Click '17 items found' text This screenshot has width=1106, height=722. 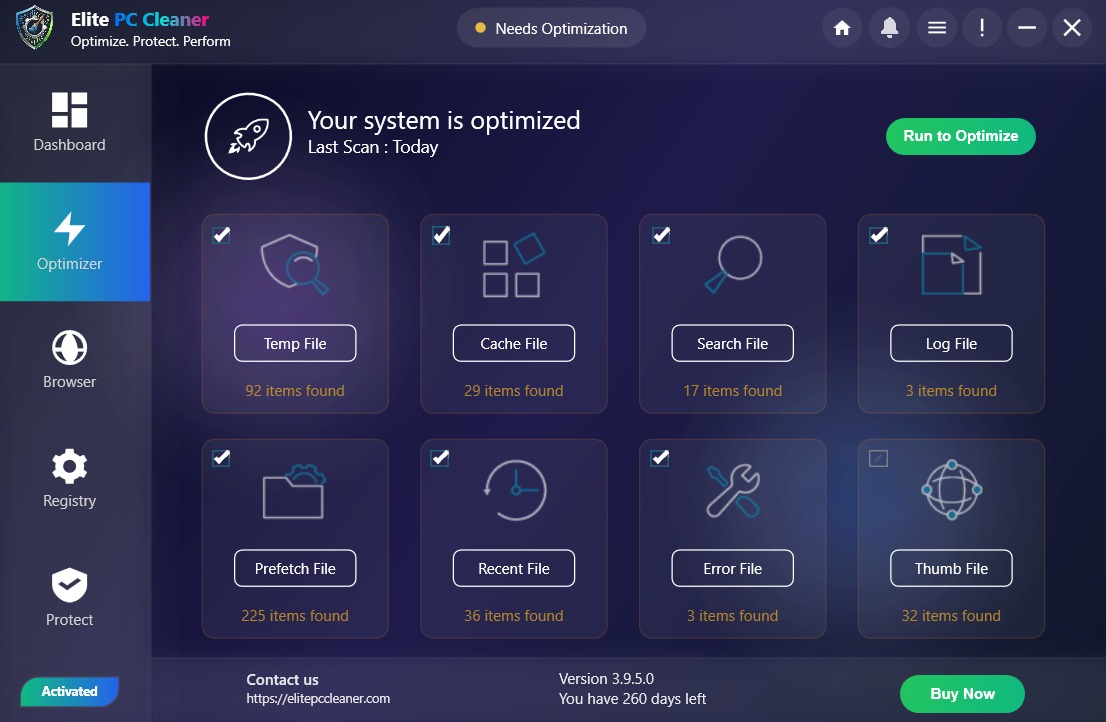click(x=732, y=391)
